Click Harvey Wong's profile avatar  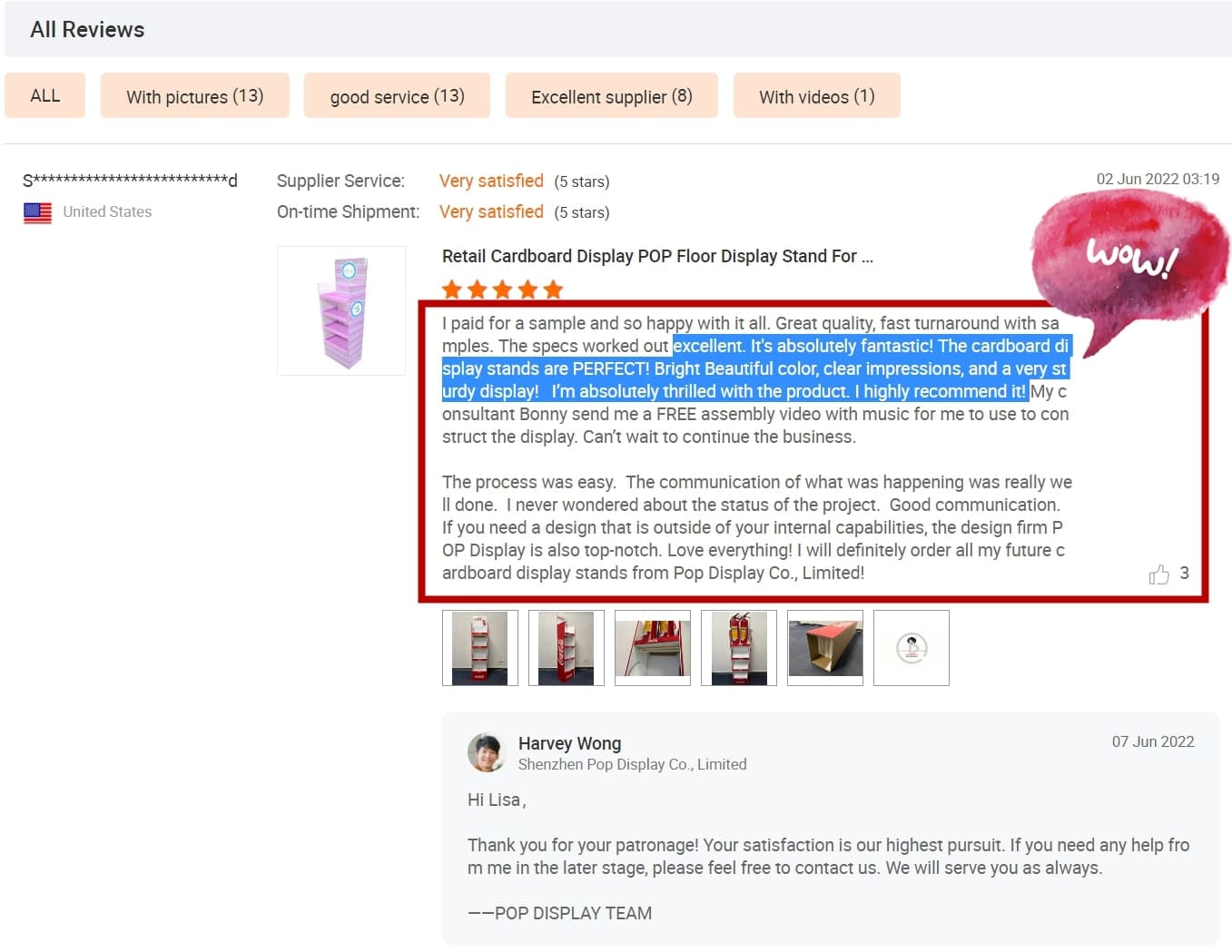point(487,752)
